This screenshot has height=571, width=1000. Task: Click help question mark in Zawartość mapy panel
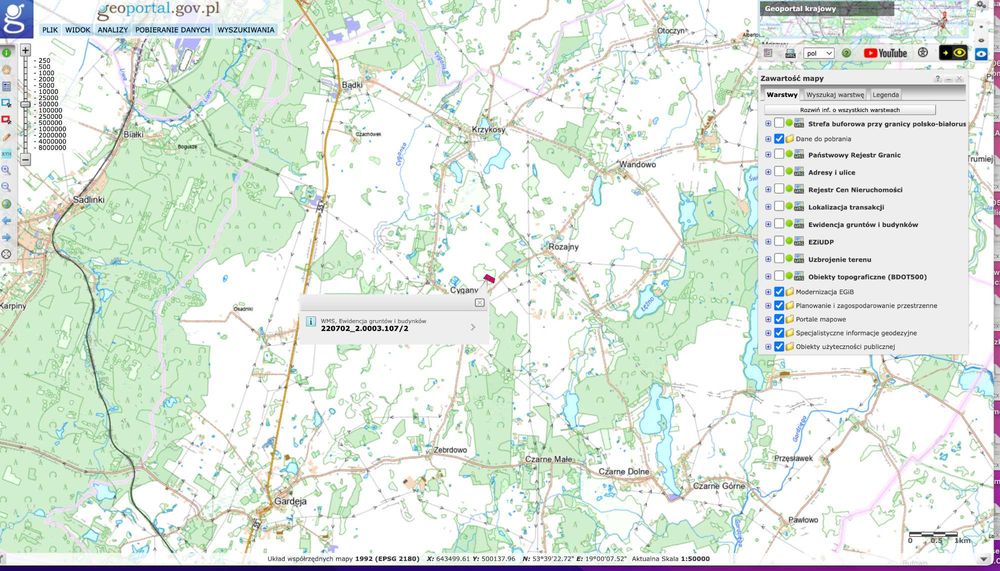938,79
